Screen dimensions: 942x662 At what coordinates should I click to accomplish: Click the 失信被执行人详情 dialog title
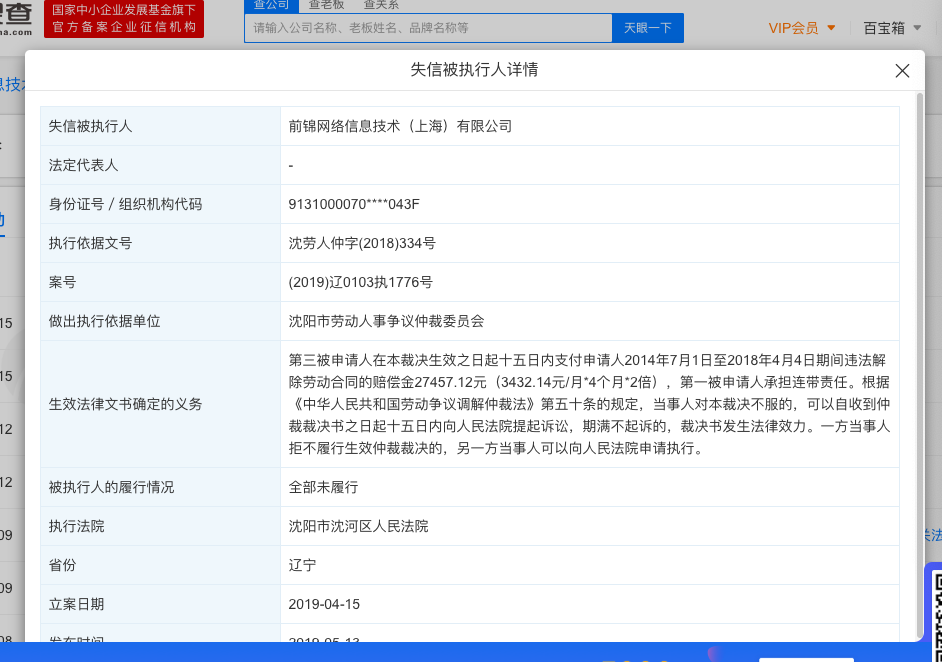click(x=474, y=70)
